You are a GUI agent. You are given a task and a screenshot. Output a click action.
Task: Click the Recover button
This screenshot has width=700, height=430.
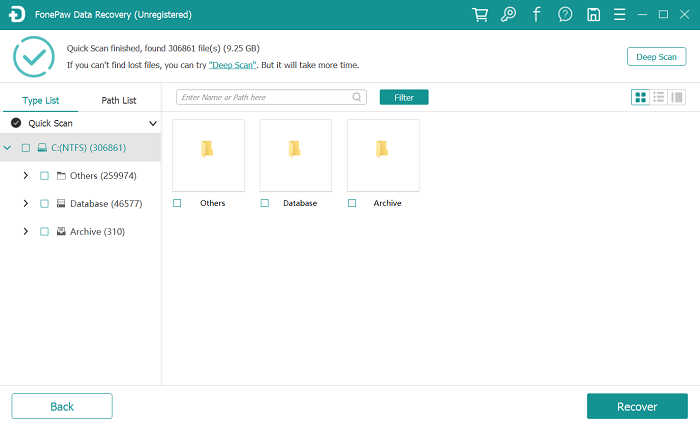637,406
